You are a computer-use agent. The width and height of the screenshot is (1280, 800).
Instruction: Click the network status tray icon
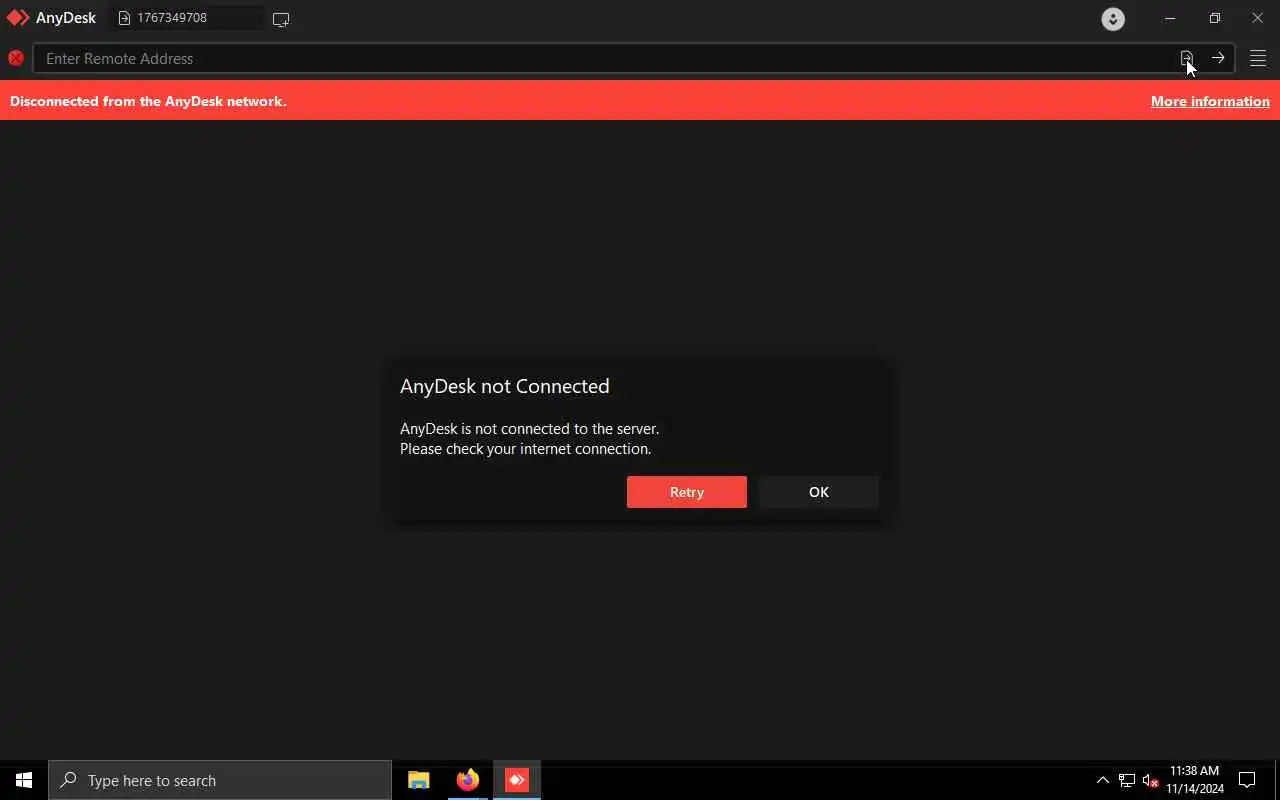[x=1127, y=780]
